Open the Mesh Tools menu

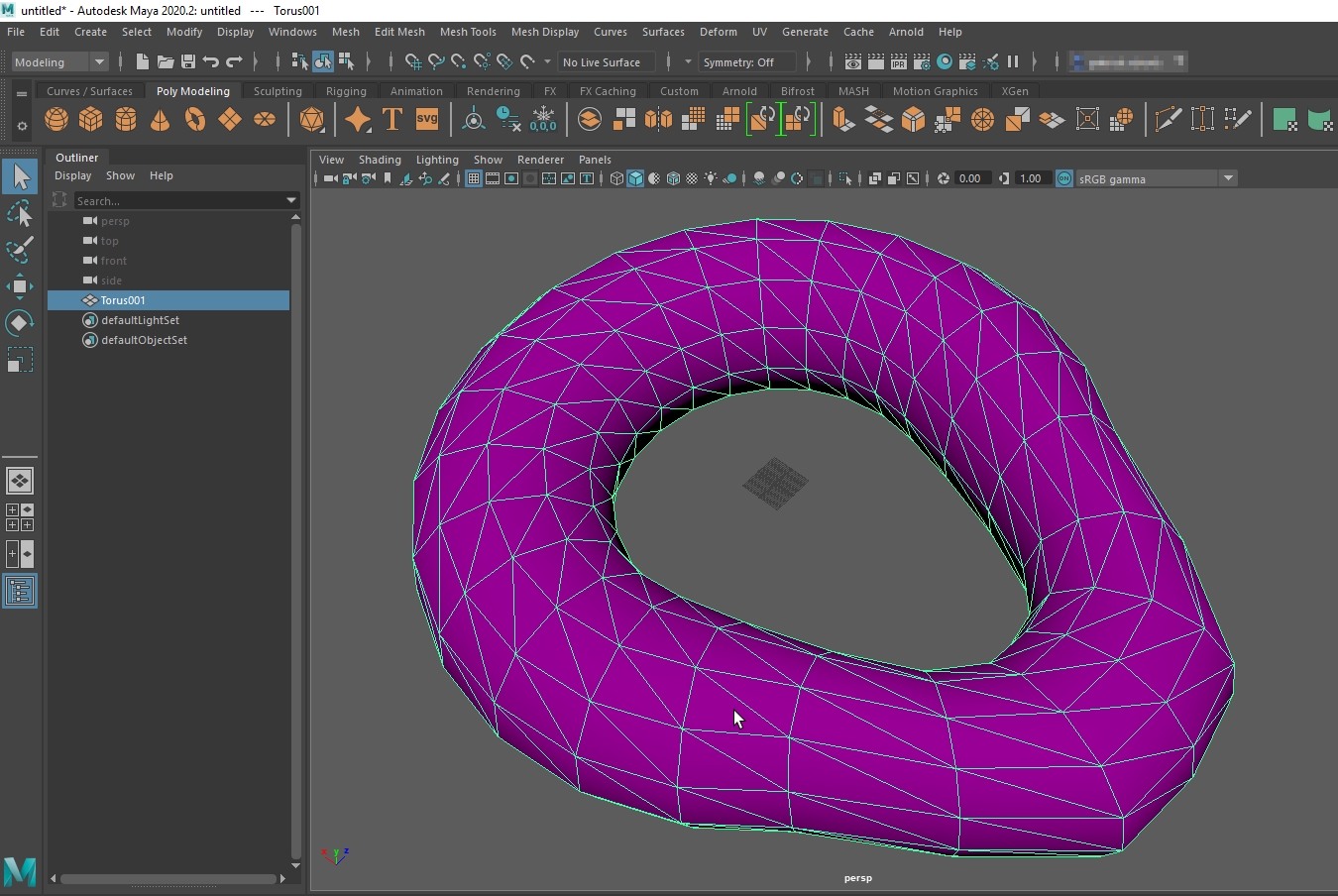pyautogui.click(x=468, y=32)
